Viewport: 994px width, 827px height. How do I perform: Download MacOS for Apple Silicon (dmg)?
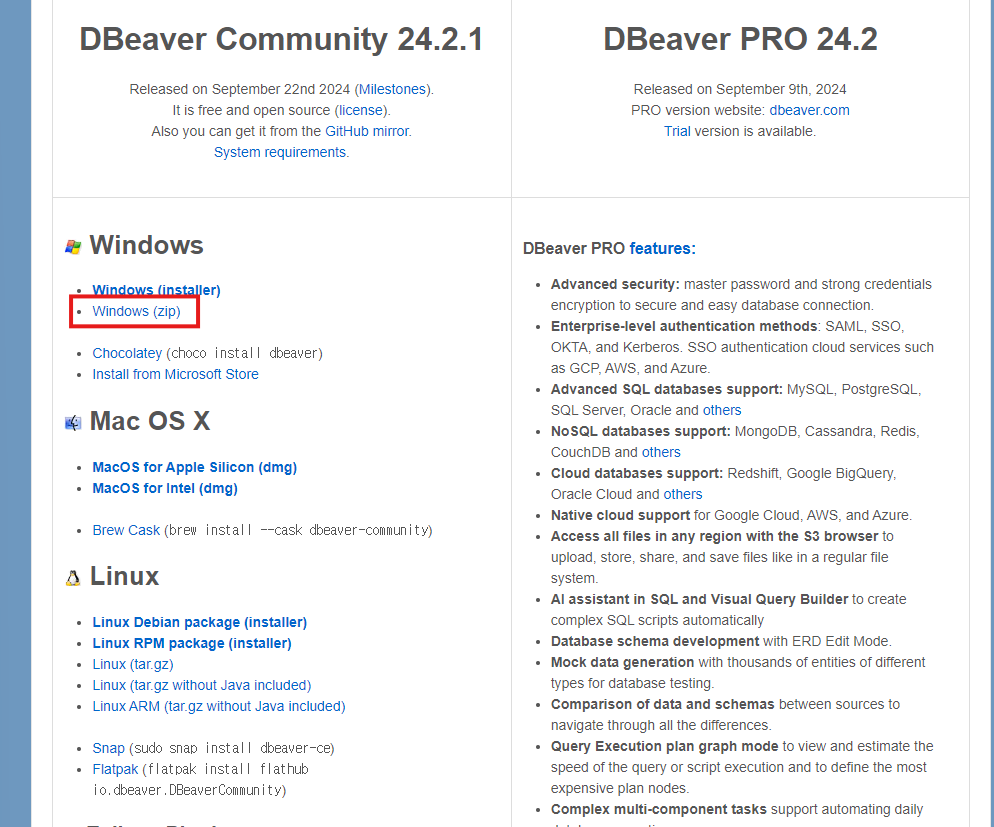point(195,467)
